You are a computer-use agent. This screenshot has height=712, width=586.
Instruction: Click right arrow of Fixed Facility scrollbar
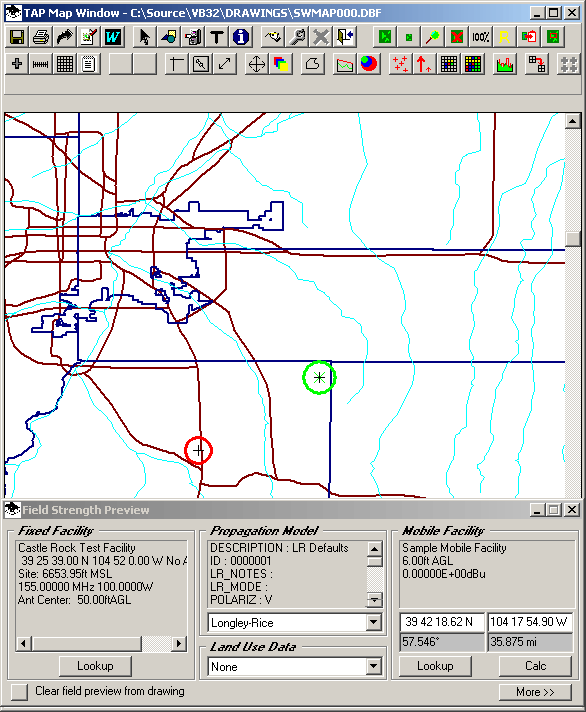point(179,643)
